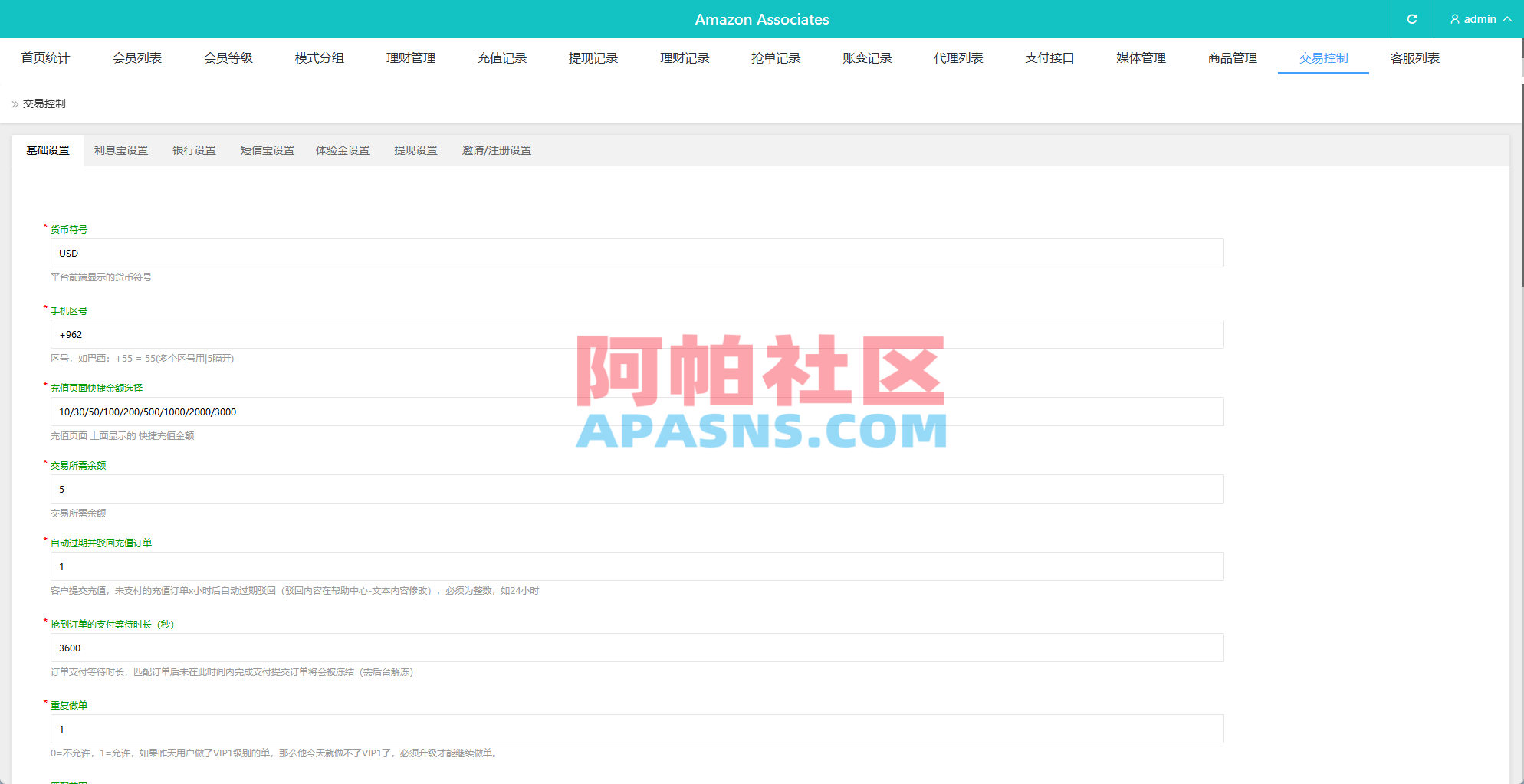Open the admin user dropdown
Screen dimensions: 1524x784
point(1480,19)
